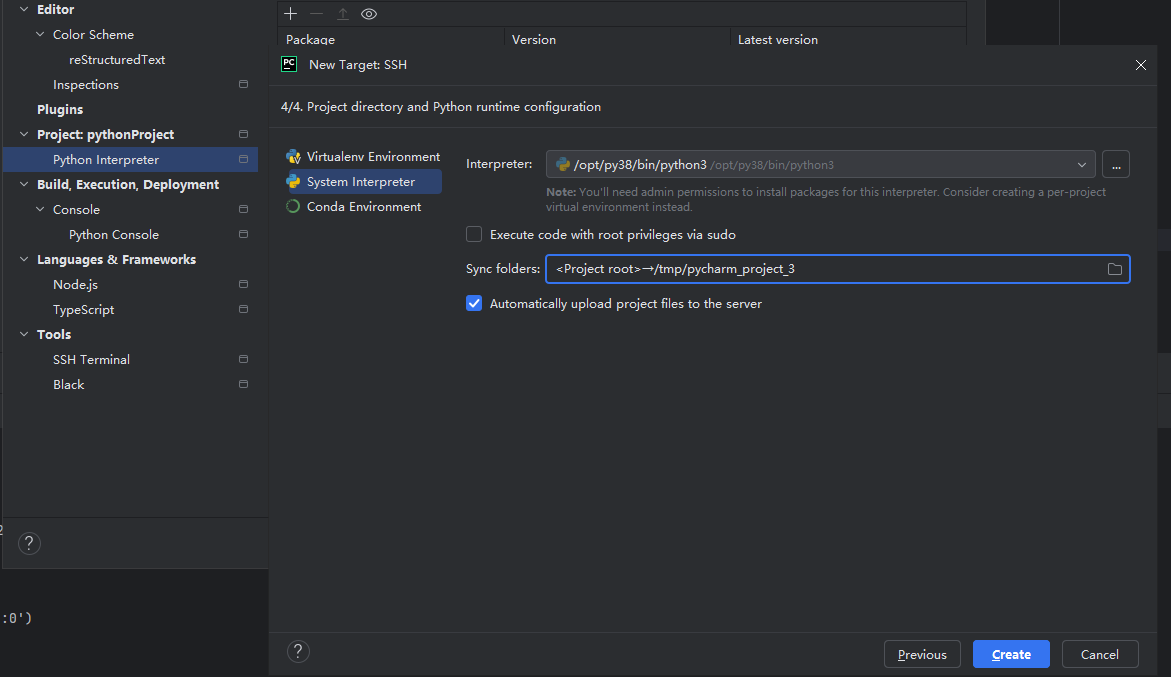Click the Package column header

311,40
